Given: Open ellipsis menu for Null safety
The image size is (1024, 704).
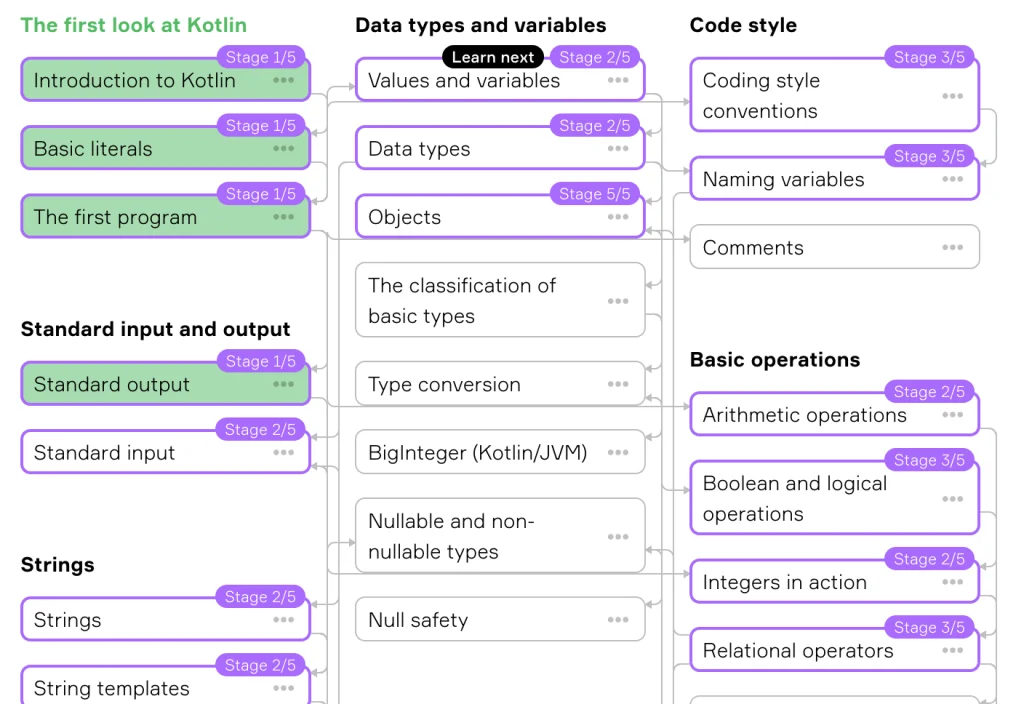Looking at the screenshot, I should tap(618, 620).
